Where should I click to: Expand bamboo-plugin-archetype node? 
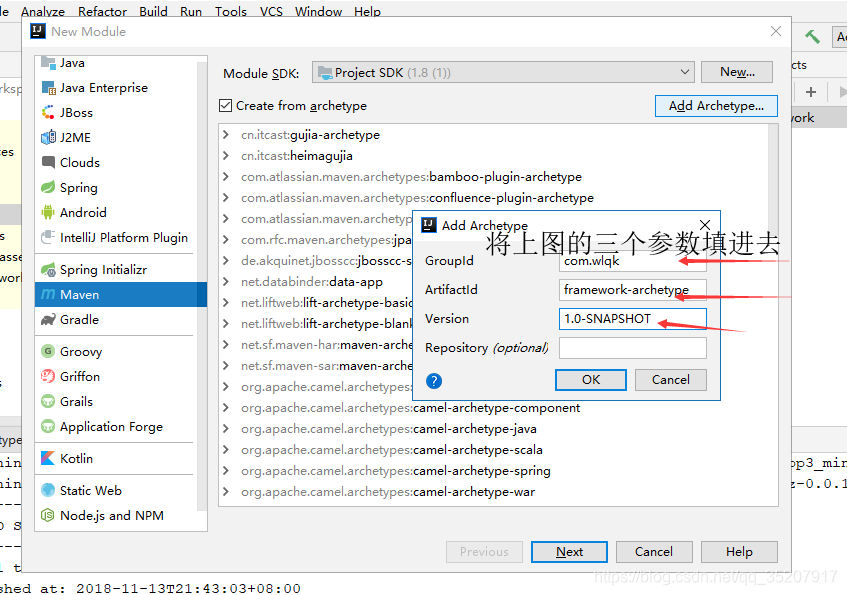pos(226,177)
